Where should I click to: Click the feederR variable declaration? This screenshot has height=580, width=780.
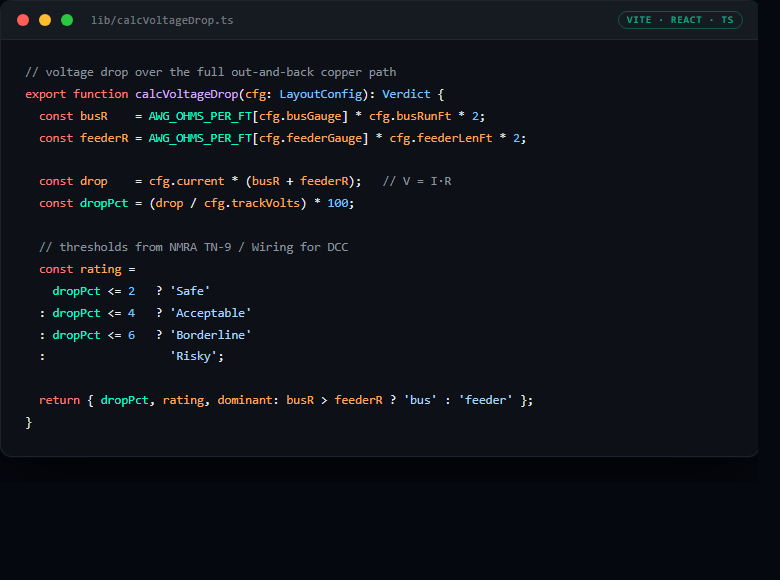104,138
